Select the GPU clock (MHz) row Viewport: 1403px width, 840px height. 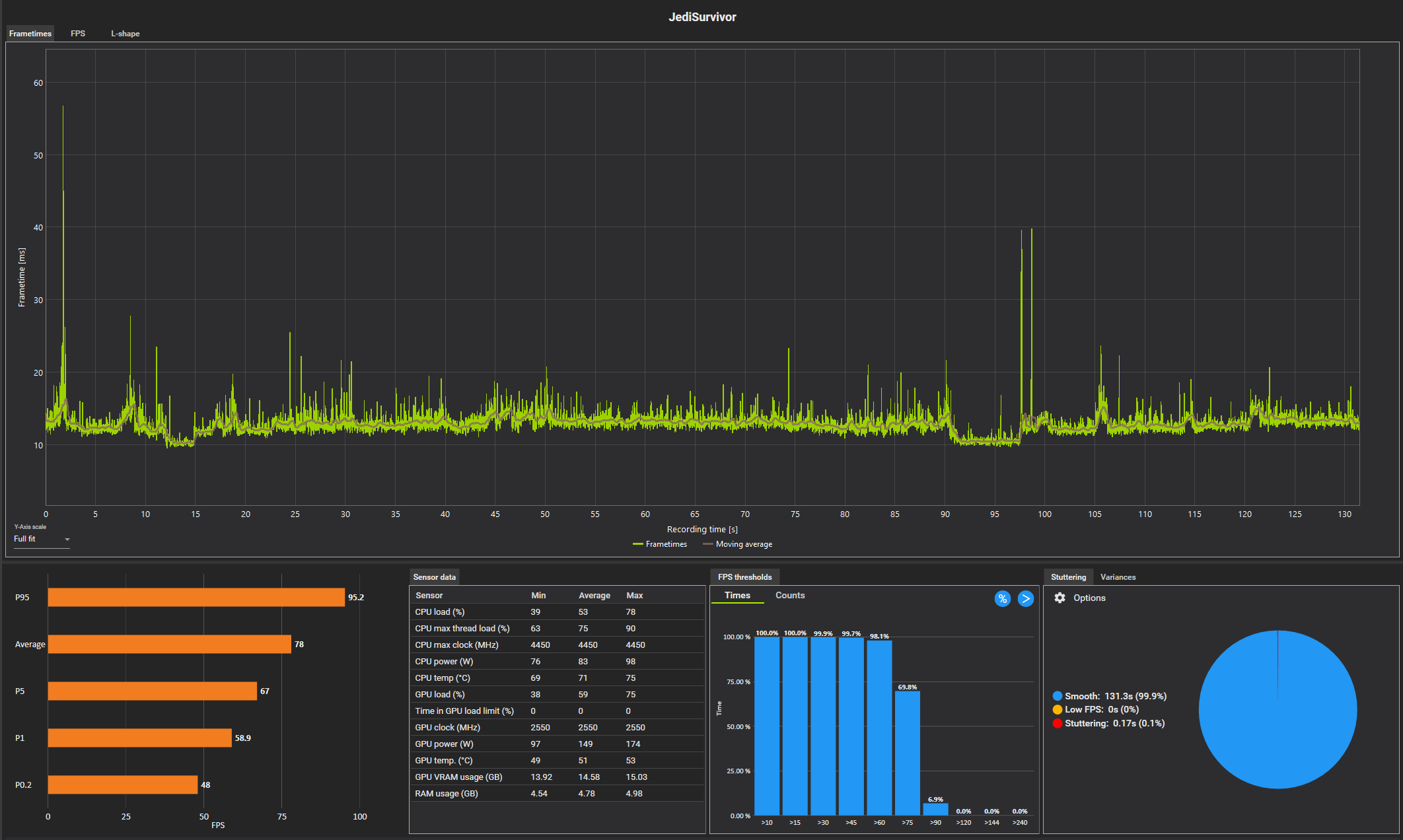point(557,728)
